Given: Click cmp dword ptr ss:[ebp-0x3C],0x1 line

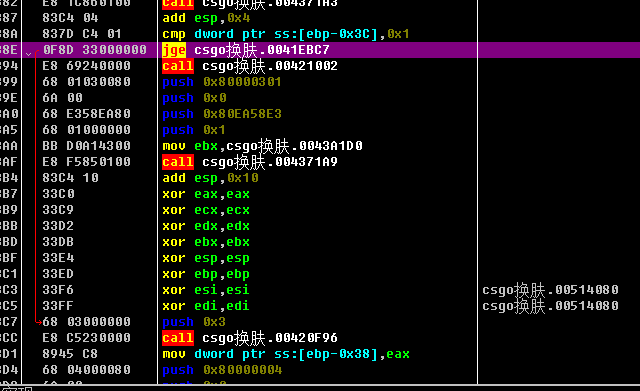Looking at the screenshot, I should pyautogui.click(x=286, y=34).
